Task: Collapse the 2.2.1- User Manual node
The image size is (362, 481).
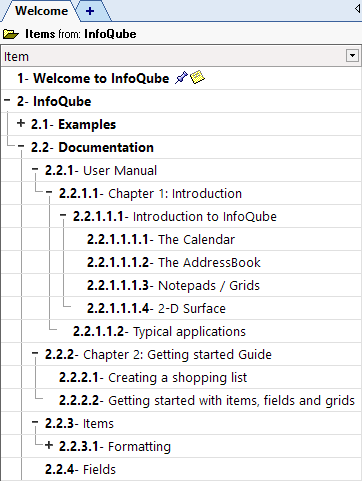Action: pyautogui.click(x=35, y=169)
